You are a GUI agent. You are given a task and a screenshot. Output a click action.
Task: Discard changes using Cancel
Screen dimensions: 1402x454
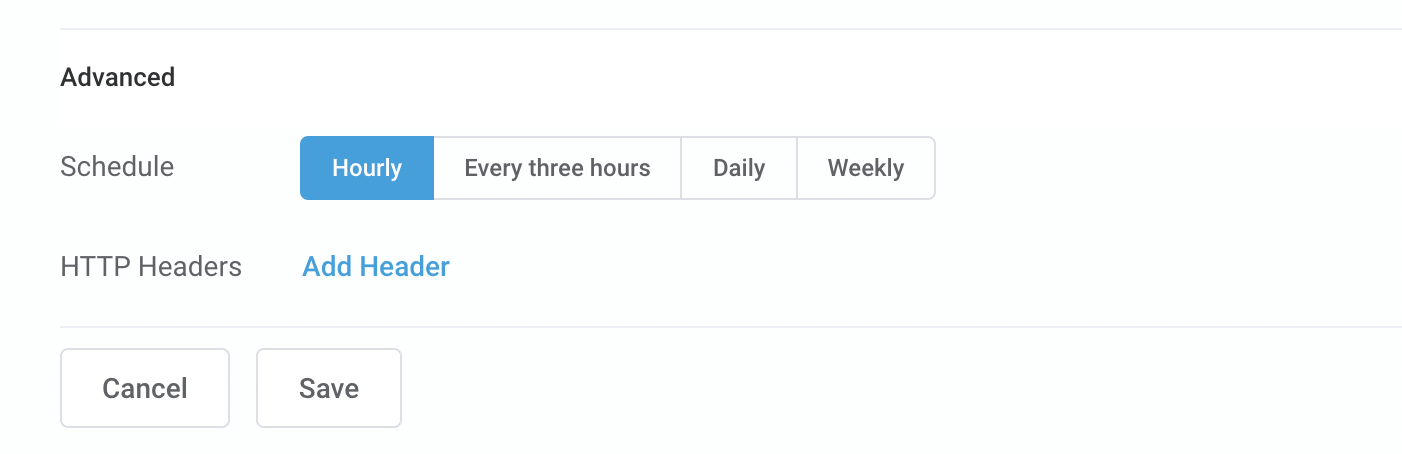point(145,388)
